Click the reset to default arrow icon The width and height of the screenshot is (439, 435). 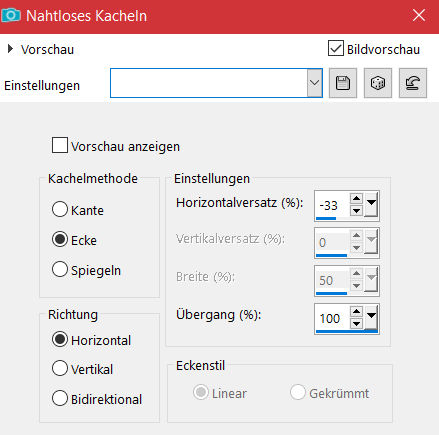click(413, 83)
